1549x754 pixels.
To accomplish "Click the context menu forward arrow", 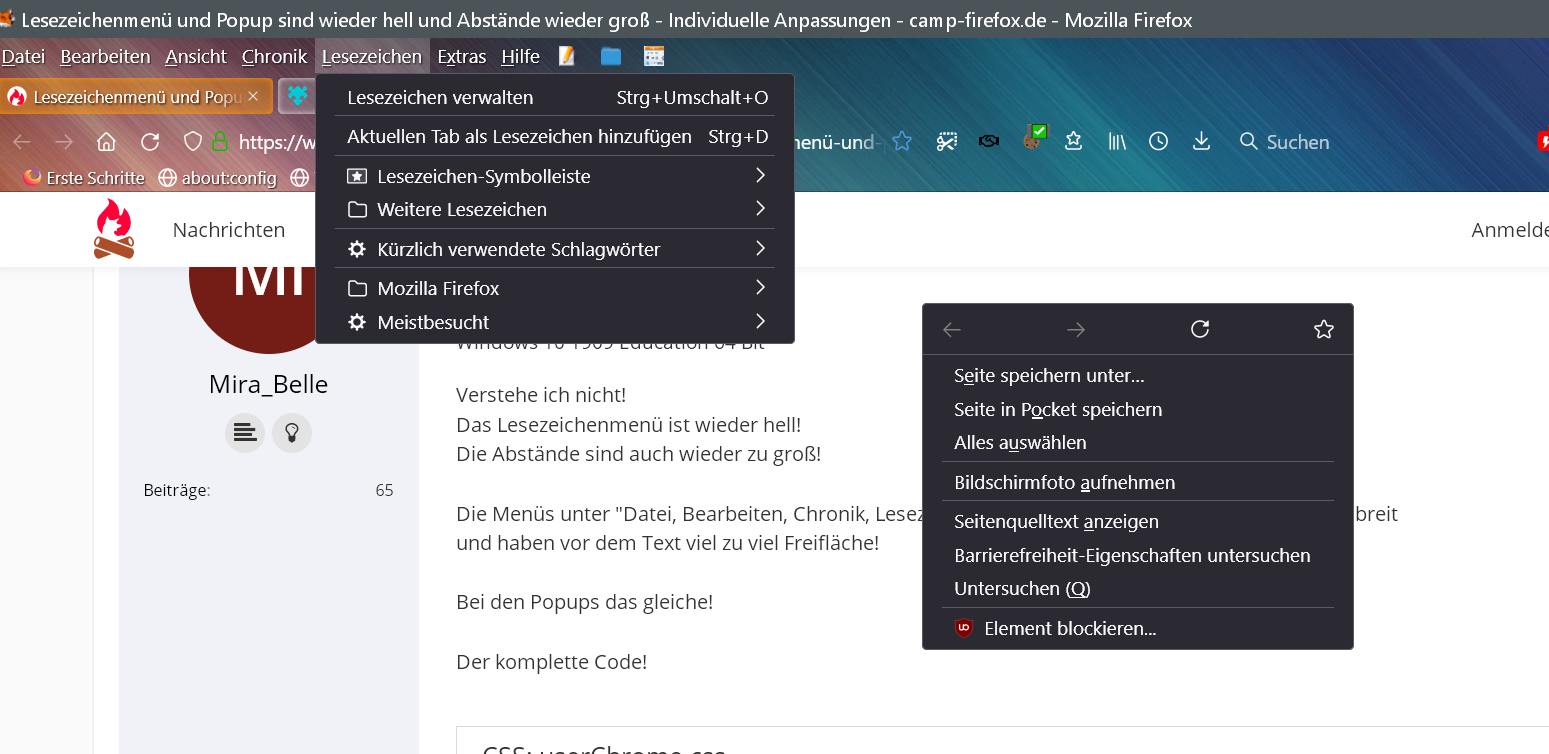I will coord(1076,329).
